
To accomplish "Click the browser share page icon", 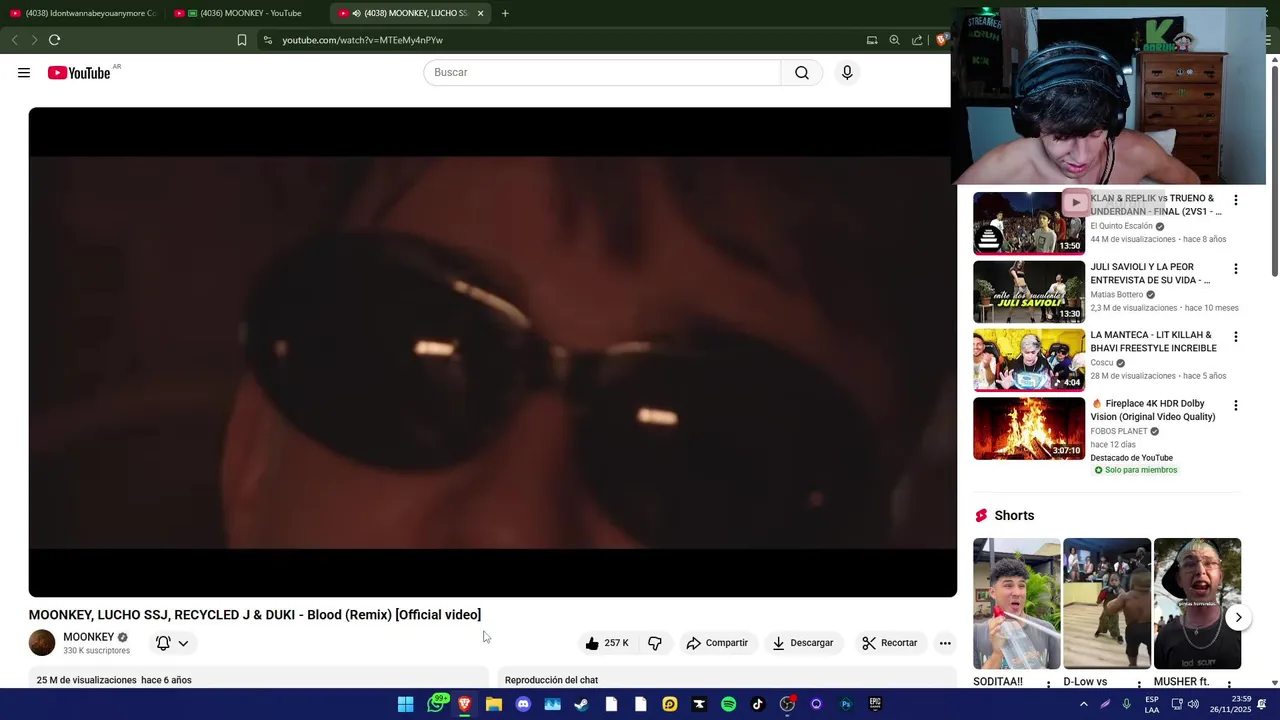I will tap(917, 40).
